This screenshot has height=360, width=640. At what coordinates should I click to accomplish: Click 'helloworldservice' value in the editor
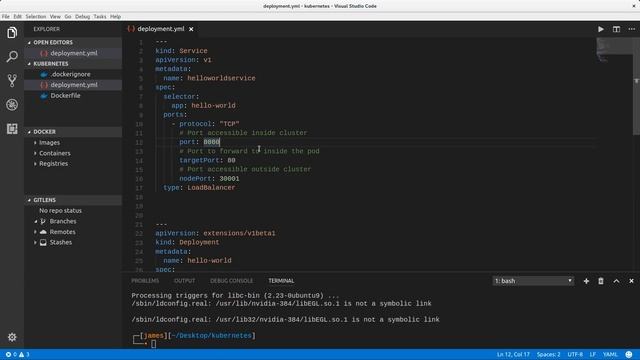click(221, 78)
